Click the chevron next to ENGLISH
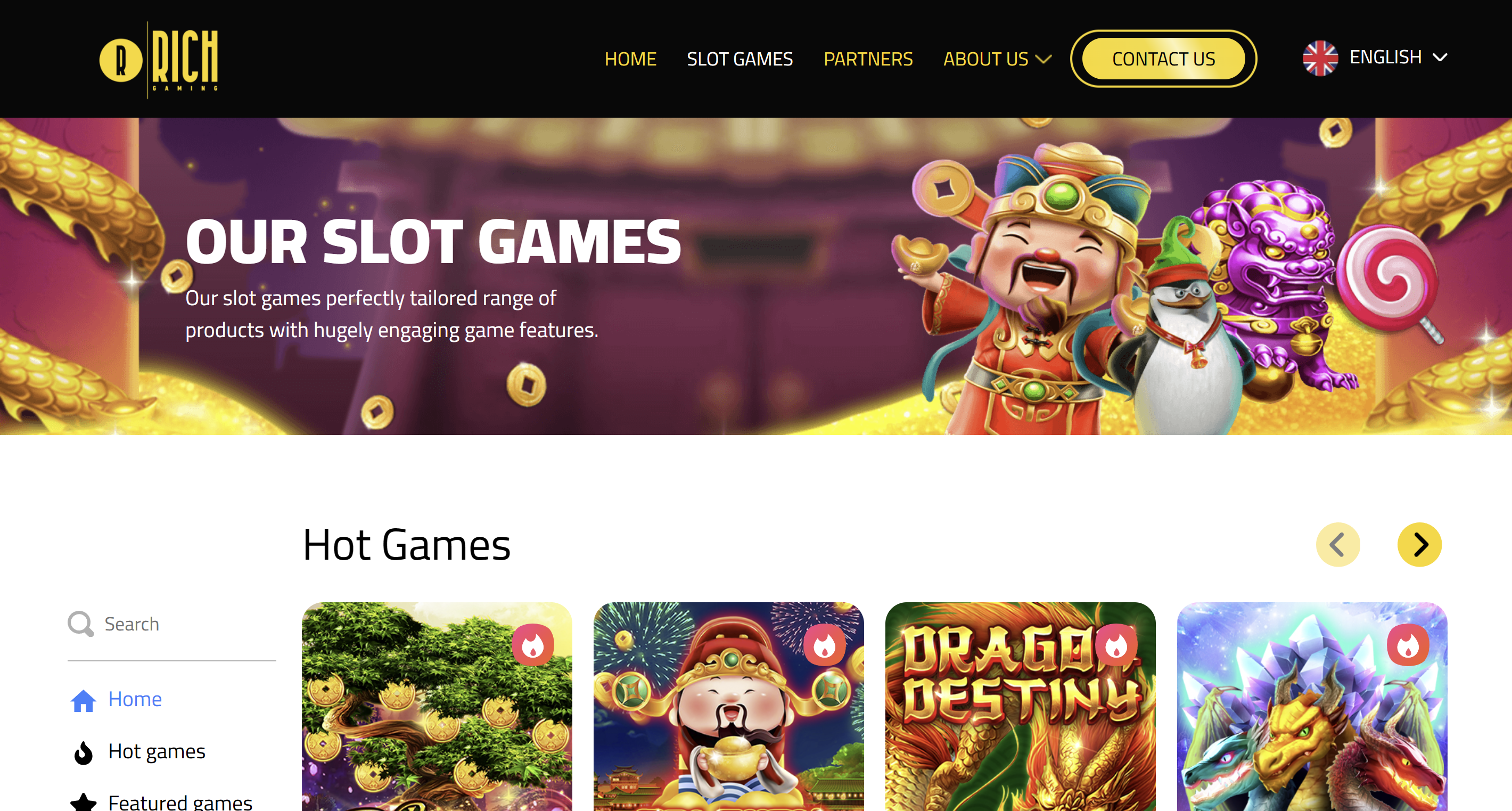The height and width of the screenshot is (811, 1512). 1440,58
